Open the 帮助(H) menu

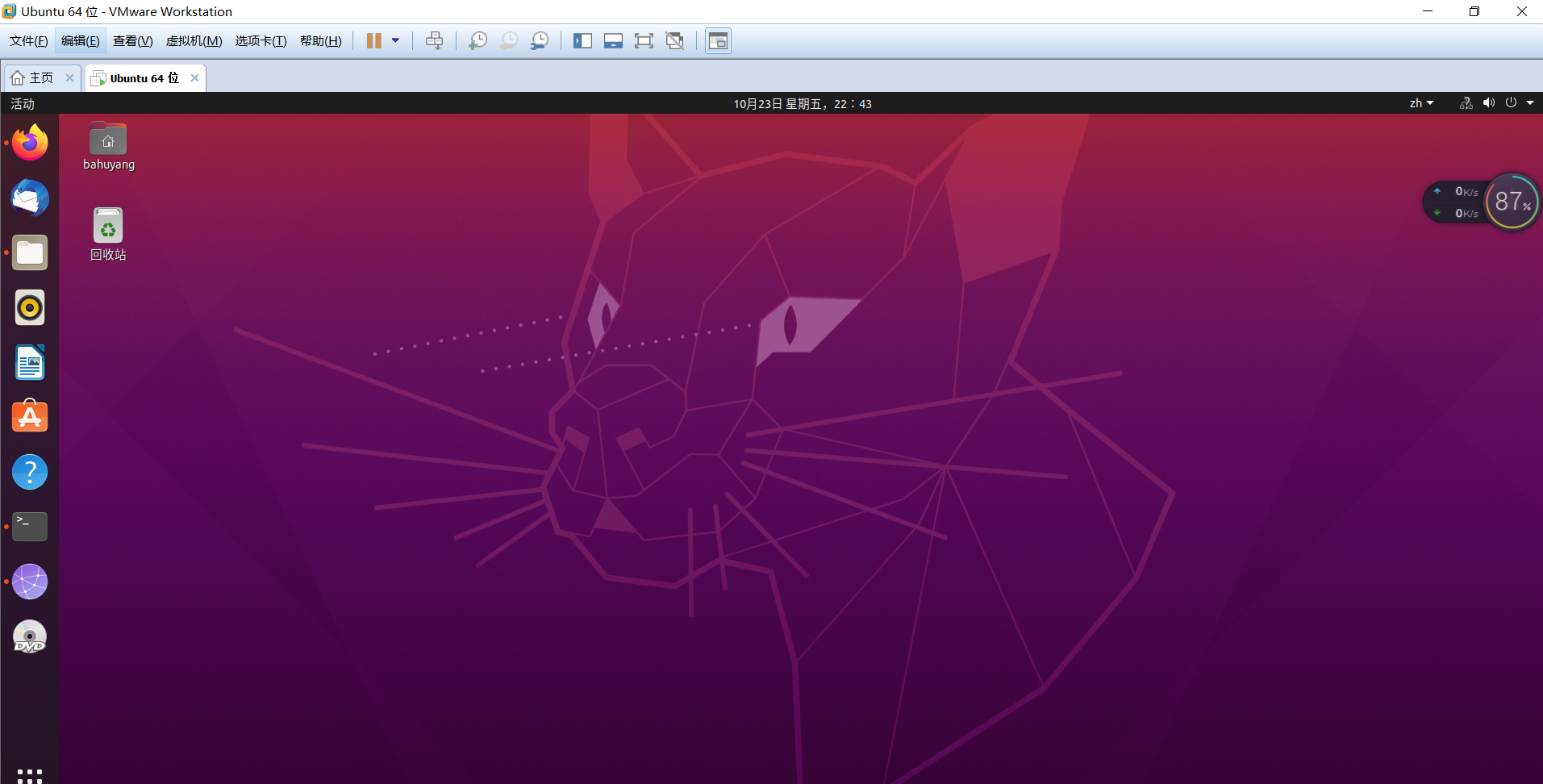(x=321, y=41)
